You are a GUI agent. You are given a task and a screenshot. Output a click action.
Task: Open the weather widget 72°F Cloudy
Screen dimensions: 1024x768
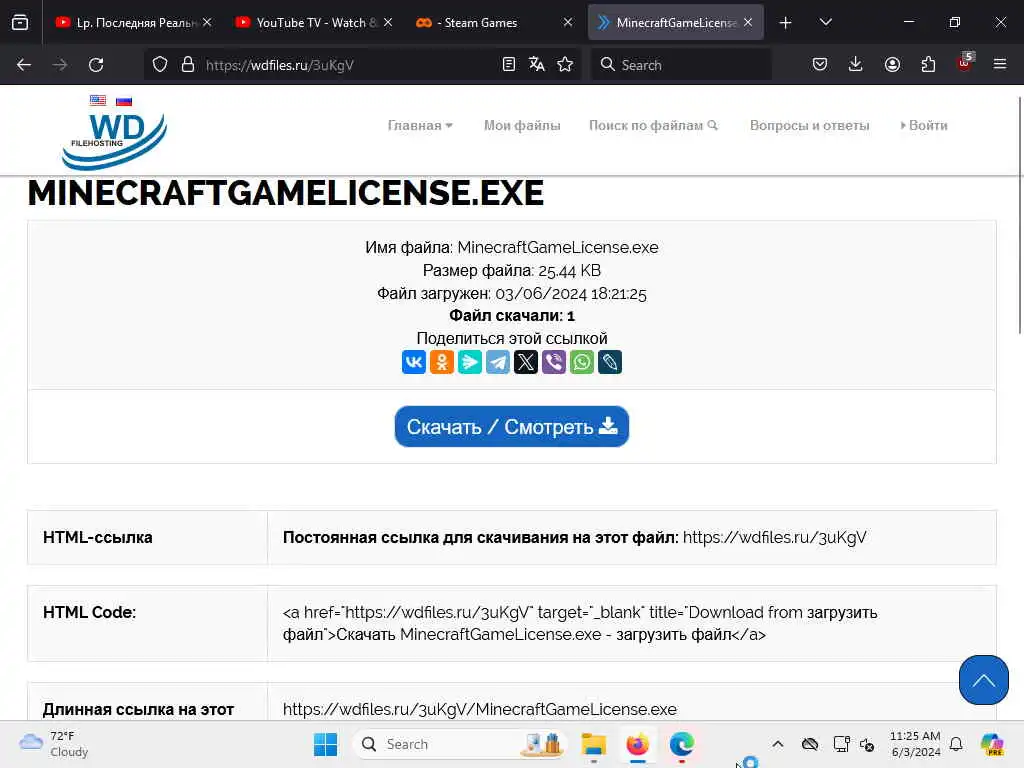54,744
